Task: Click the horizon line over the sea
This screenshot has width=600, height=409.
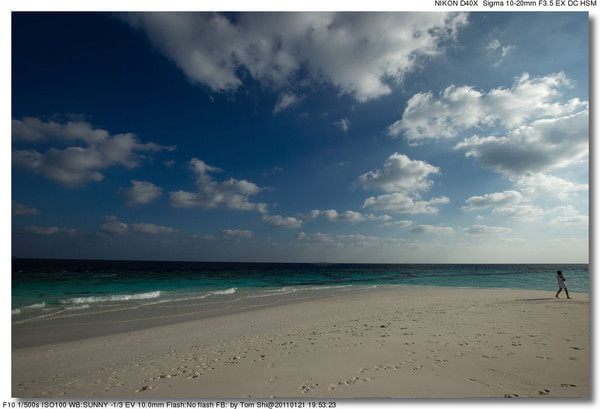Action: [x=300, y=262]
